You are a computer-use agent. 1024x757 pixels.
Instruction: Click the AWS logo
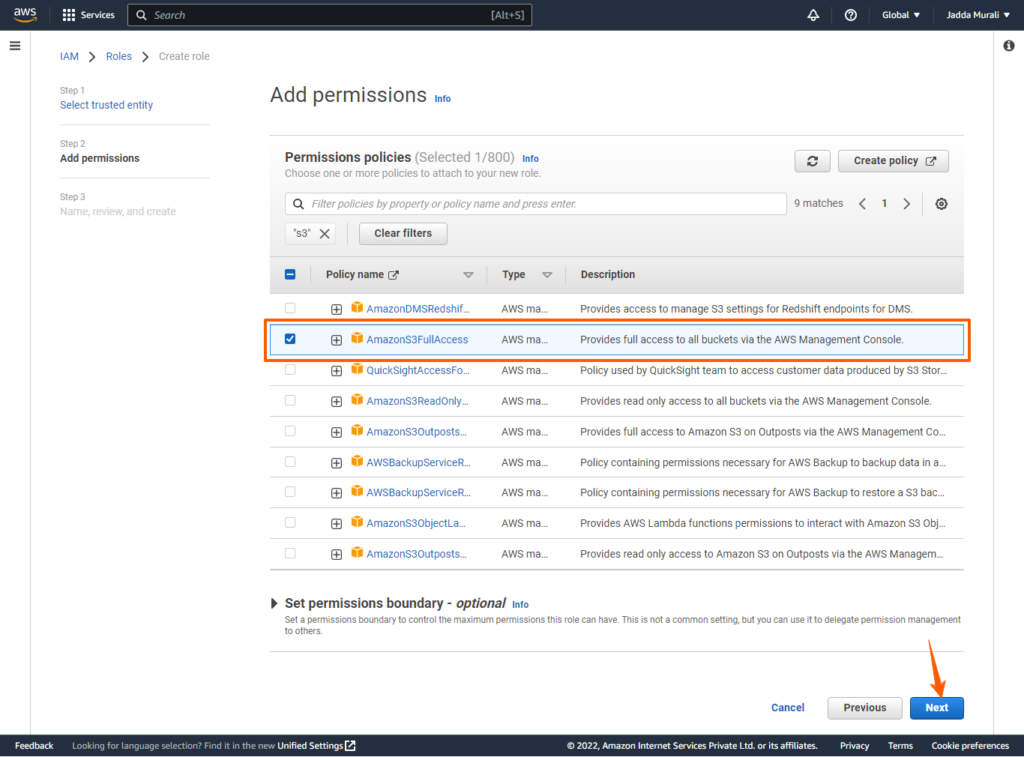click(25, 14)
